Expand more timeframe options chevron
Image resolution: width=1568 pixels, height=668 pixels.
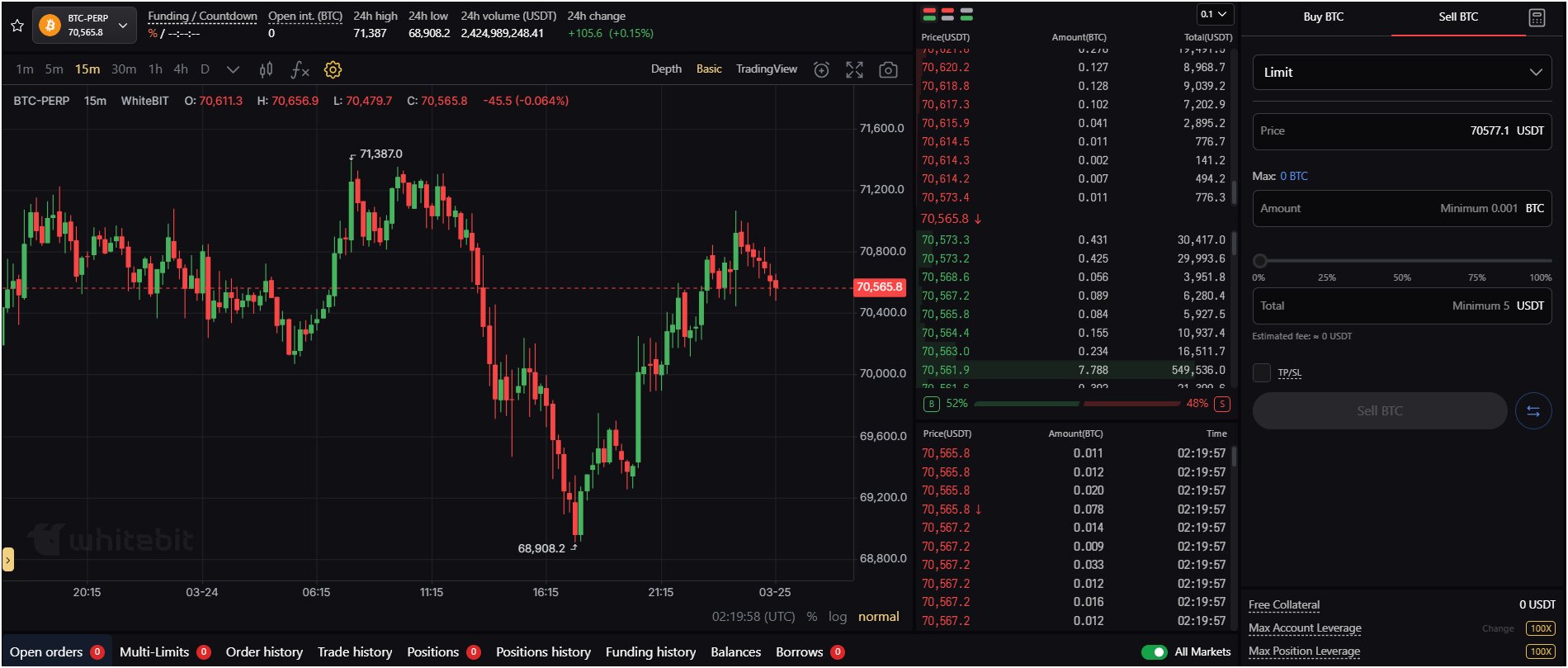pos(233,69)
